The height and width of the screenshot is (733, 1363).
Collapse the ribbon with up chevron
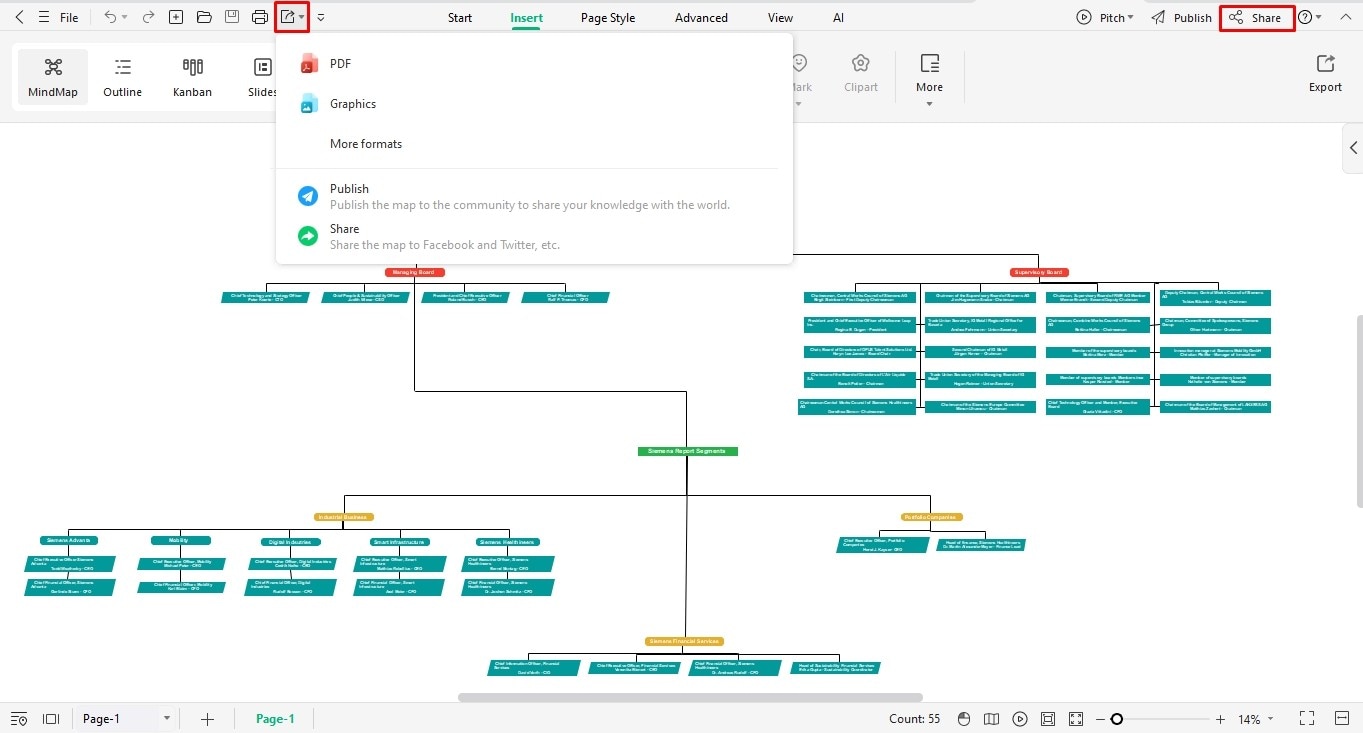[x=1346, y=17]
